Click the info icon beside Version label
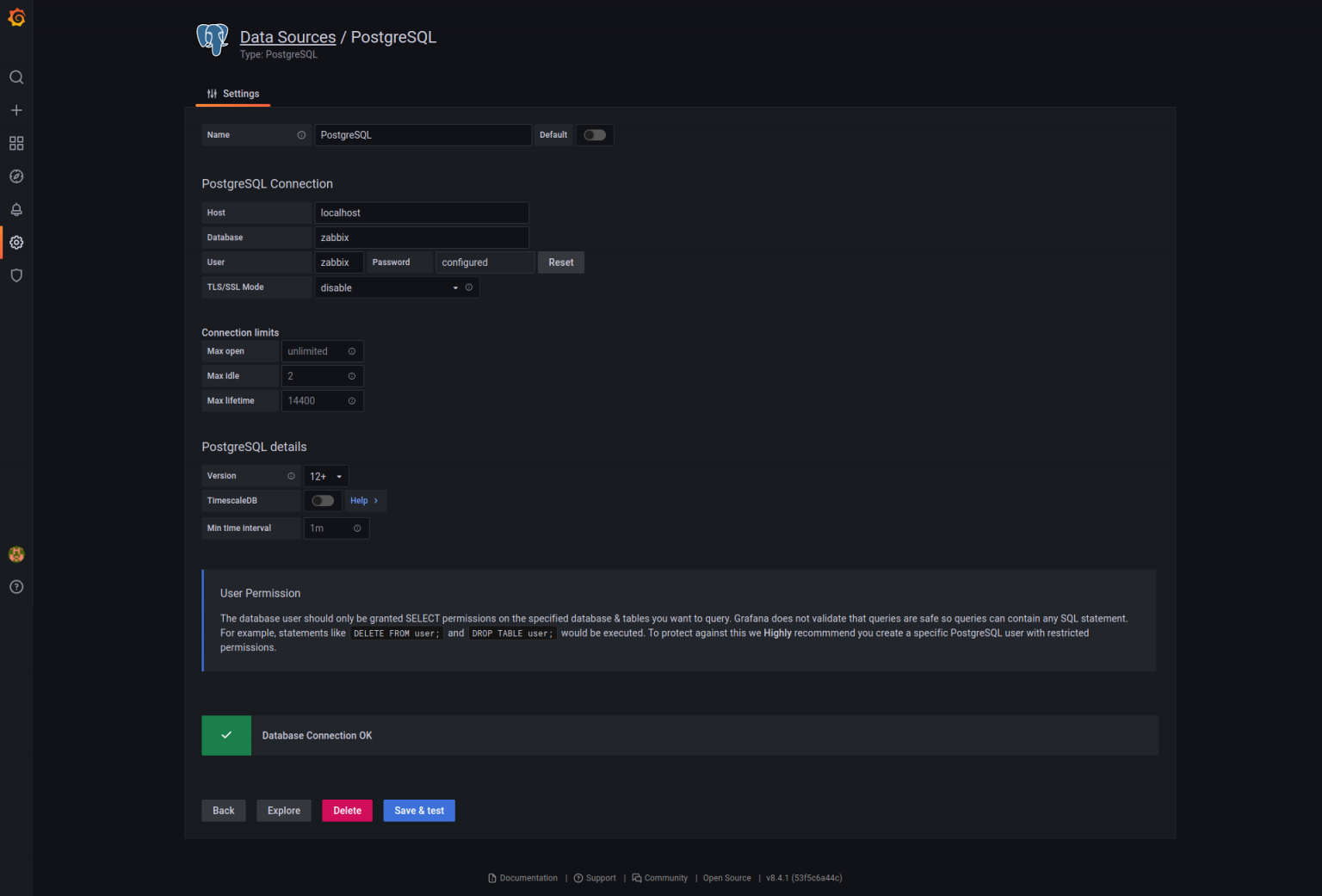 click(291, 476)
